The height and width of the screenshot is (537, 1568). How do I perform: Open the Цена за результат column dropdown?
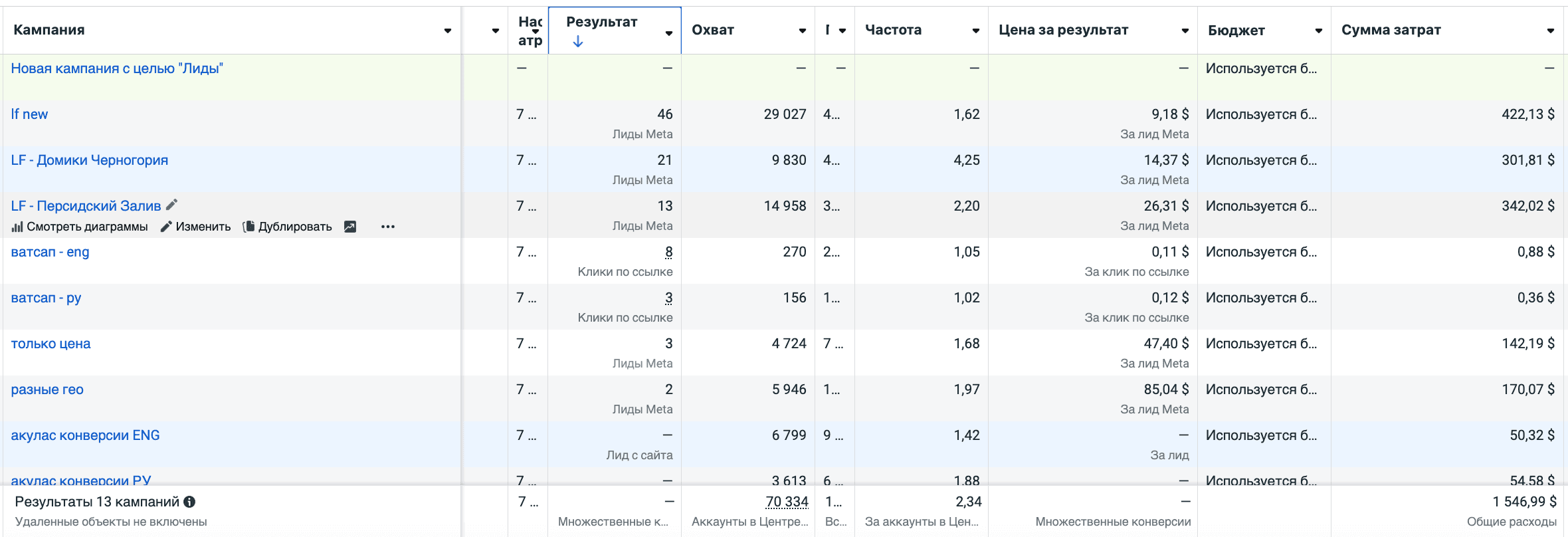point(1185,31)
